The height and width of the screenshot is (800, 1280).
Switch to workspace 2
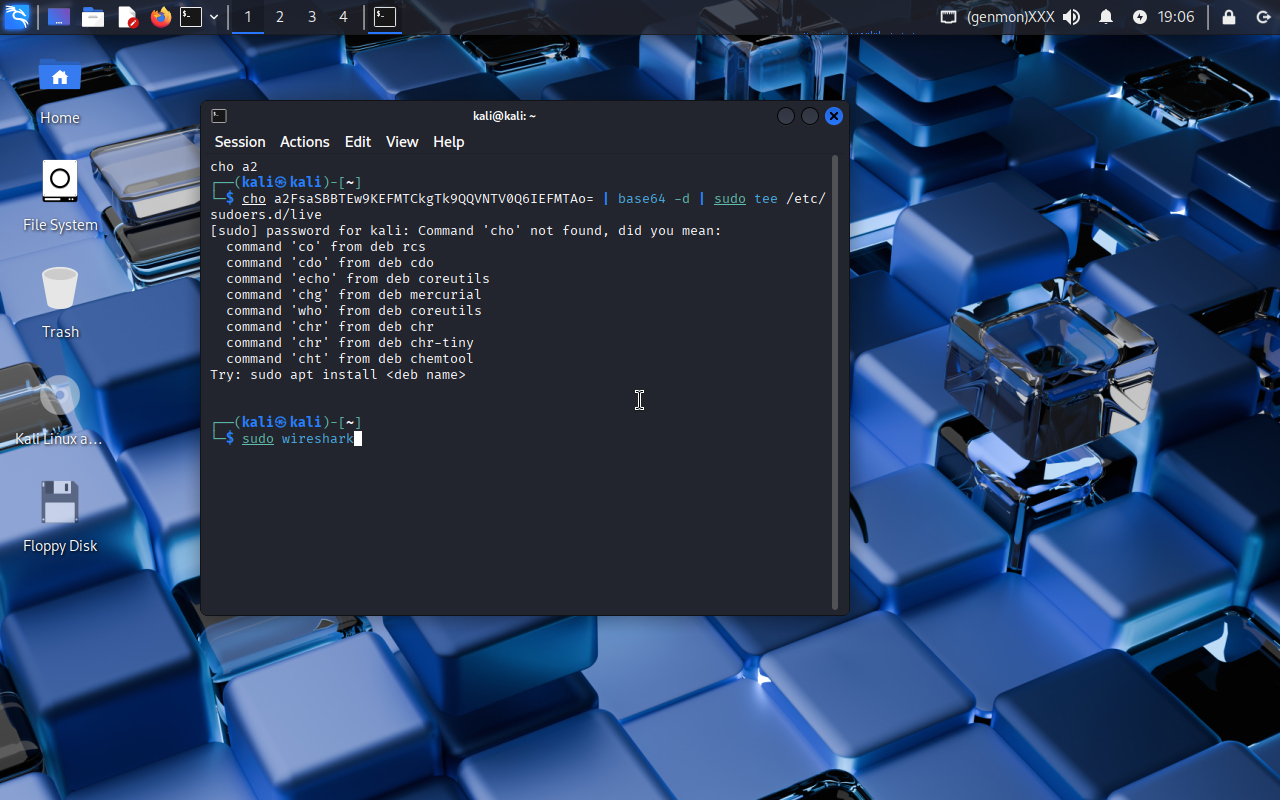tap(280, 17)
